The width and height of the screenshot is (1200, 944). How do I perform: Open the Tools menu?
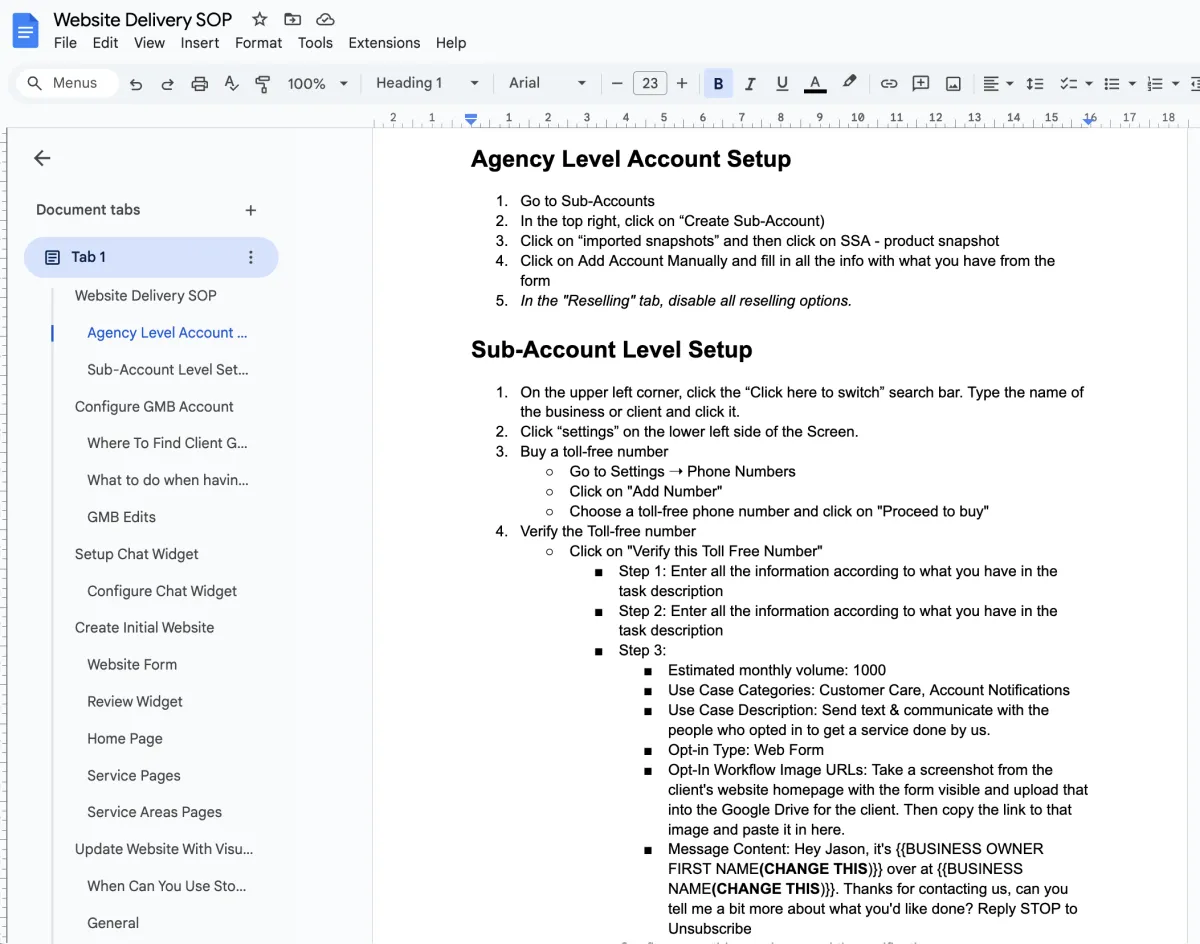315,43
